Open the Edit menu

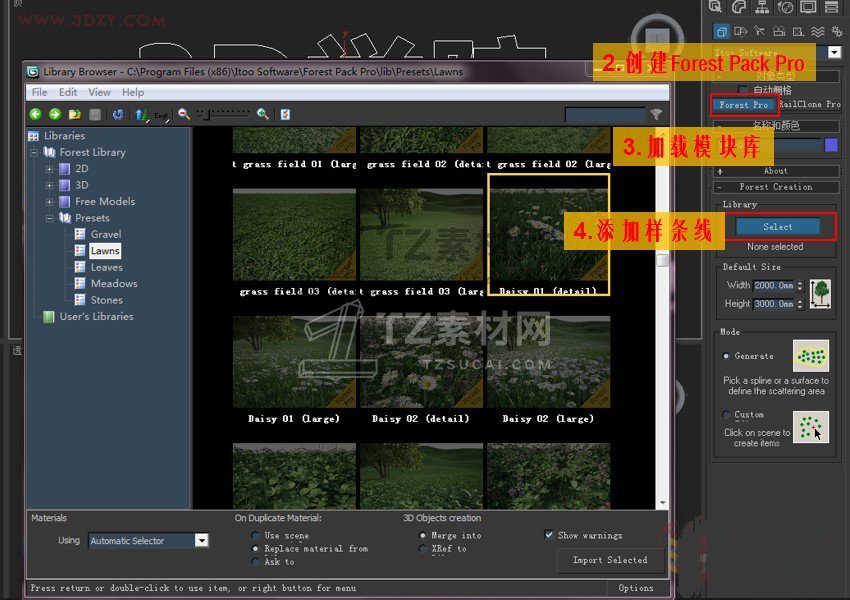click(x=68, y=92)
